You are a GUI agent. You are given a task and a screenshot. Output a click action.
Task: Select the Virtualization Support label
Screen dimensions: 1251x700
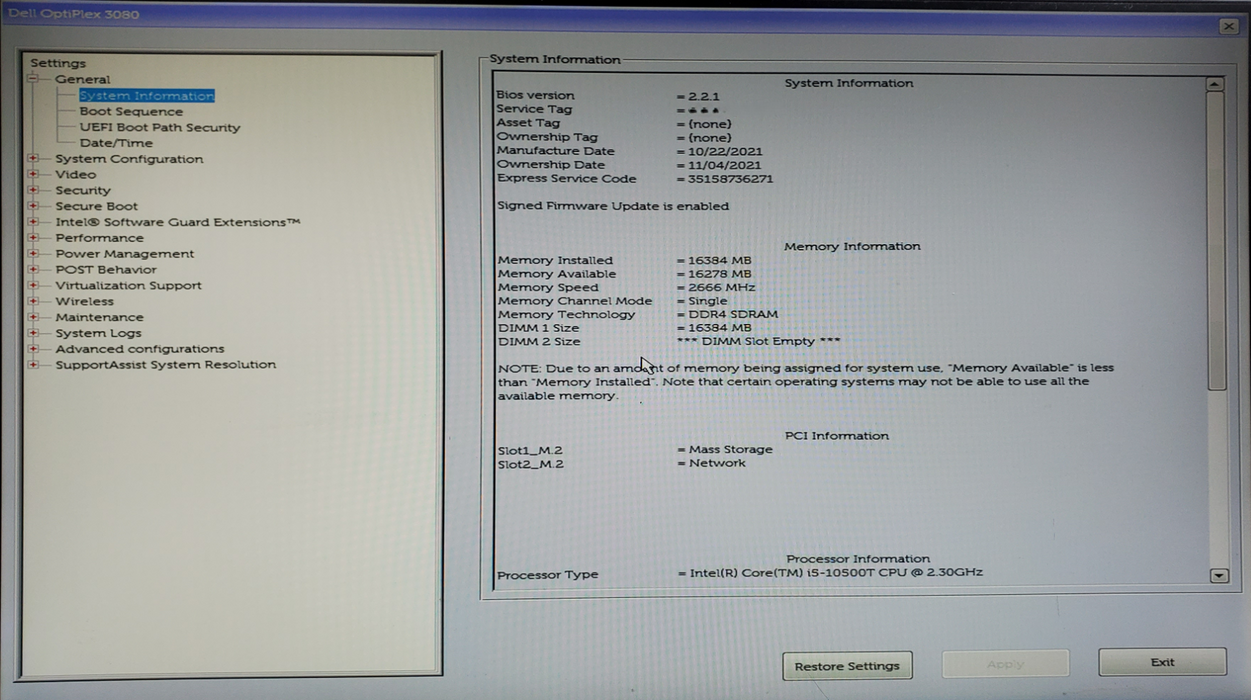coord(128,285)
